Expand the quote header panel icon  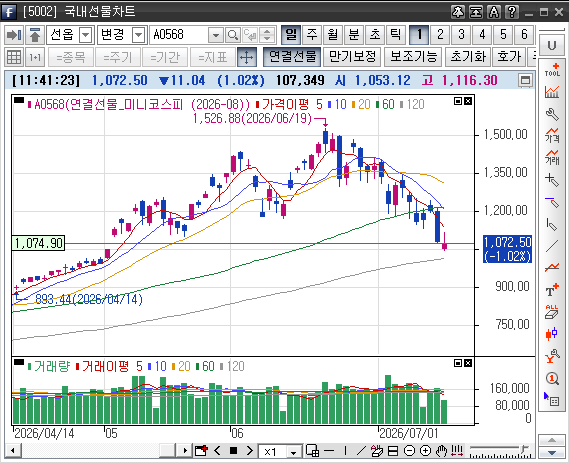[x=525, y=80]
